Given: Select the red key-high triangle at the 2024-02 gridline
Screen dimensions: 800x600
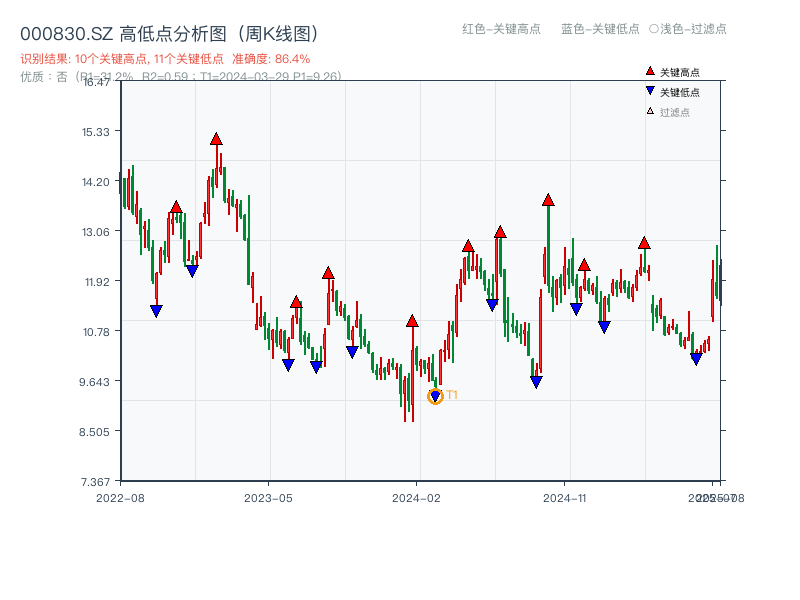Looking at the screenshot, I should (412, 321).
